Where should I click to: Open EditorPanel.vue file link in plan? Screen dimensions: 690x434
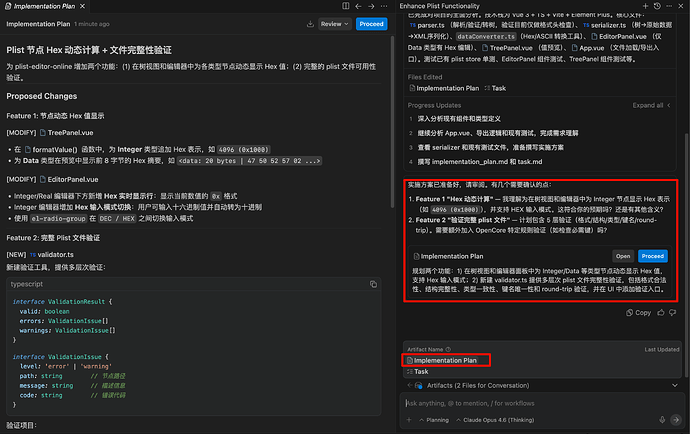69,179
